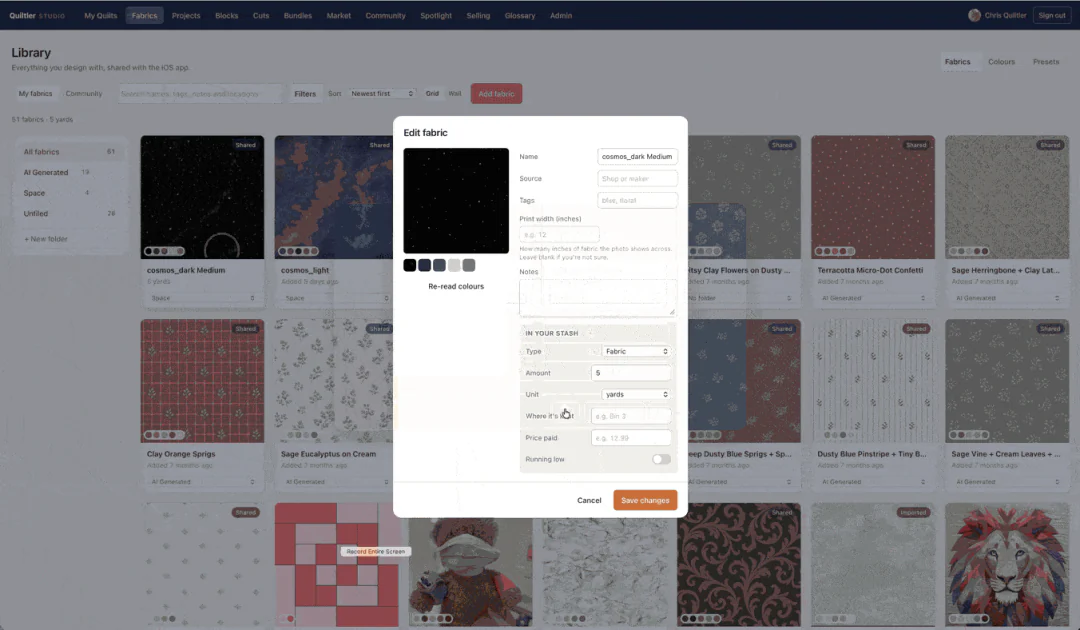
Task: Select All fabrics folder in sidebar
Action: point(69,151)
